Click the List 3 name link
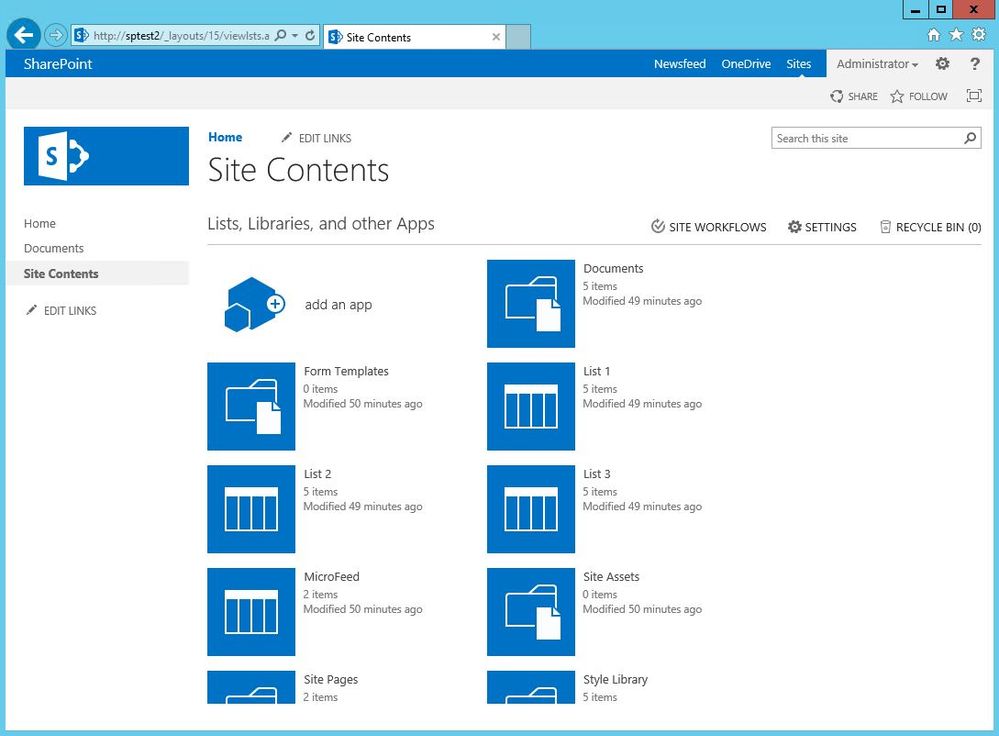The image size is (999, 736). pos(597,473)
